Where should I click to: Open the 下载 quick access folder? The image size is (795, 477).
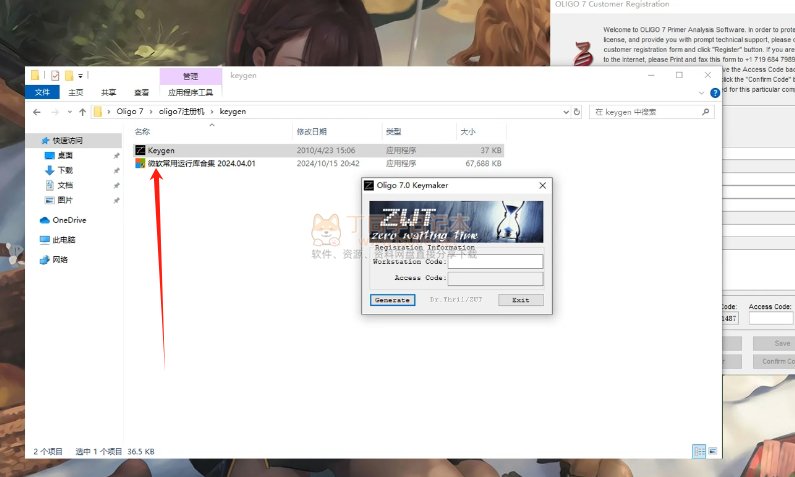(x=65, y=170)
